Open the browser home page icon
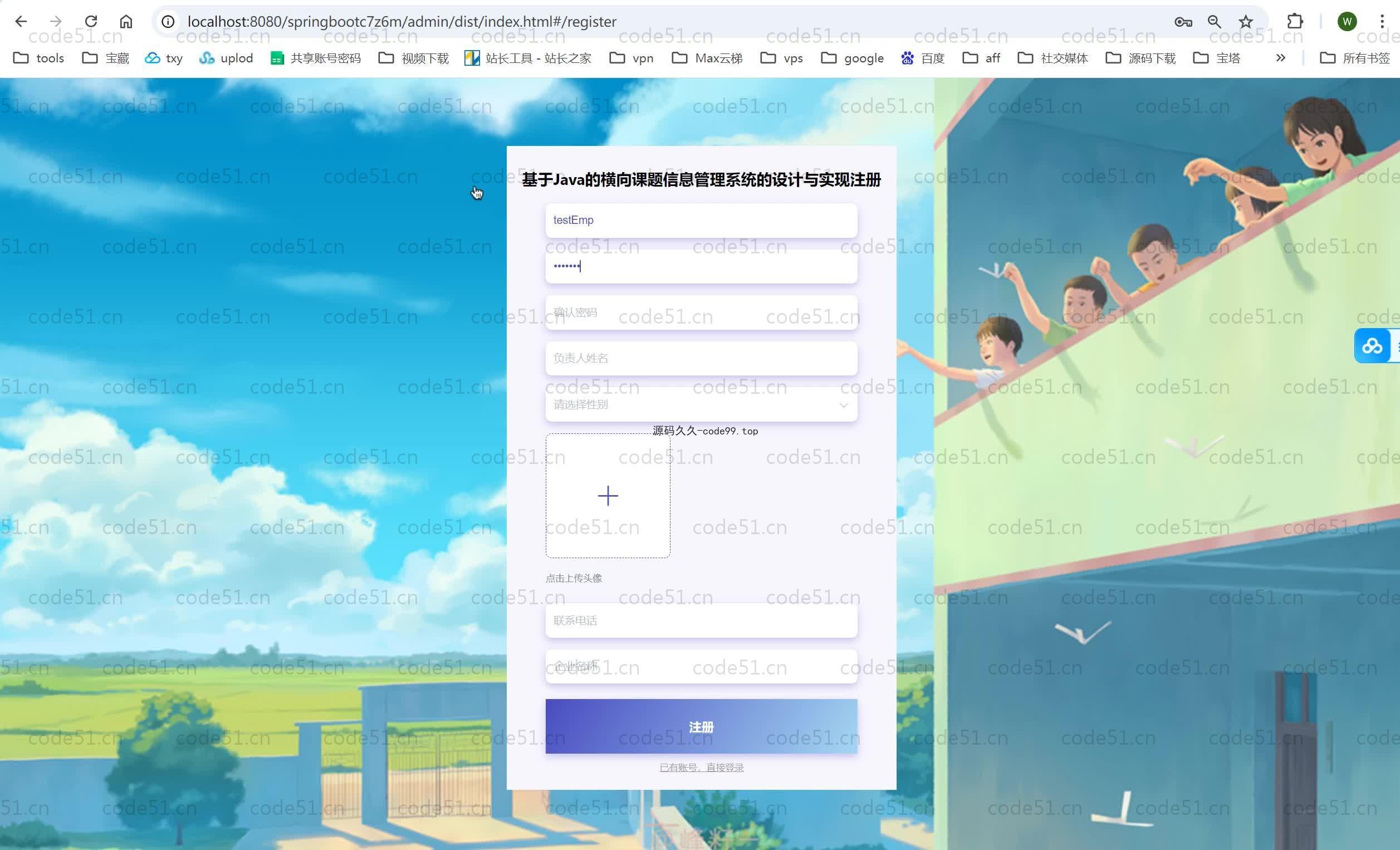This screenshot has width=1400, height=850. click(126, 22)
